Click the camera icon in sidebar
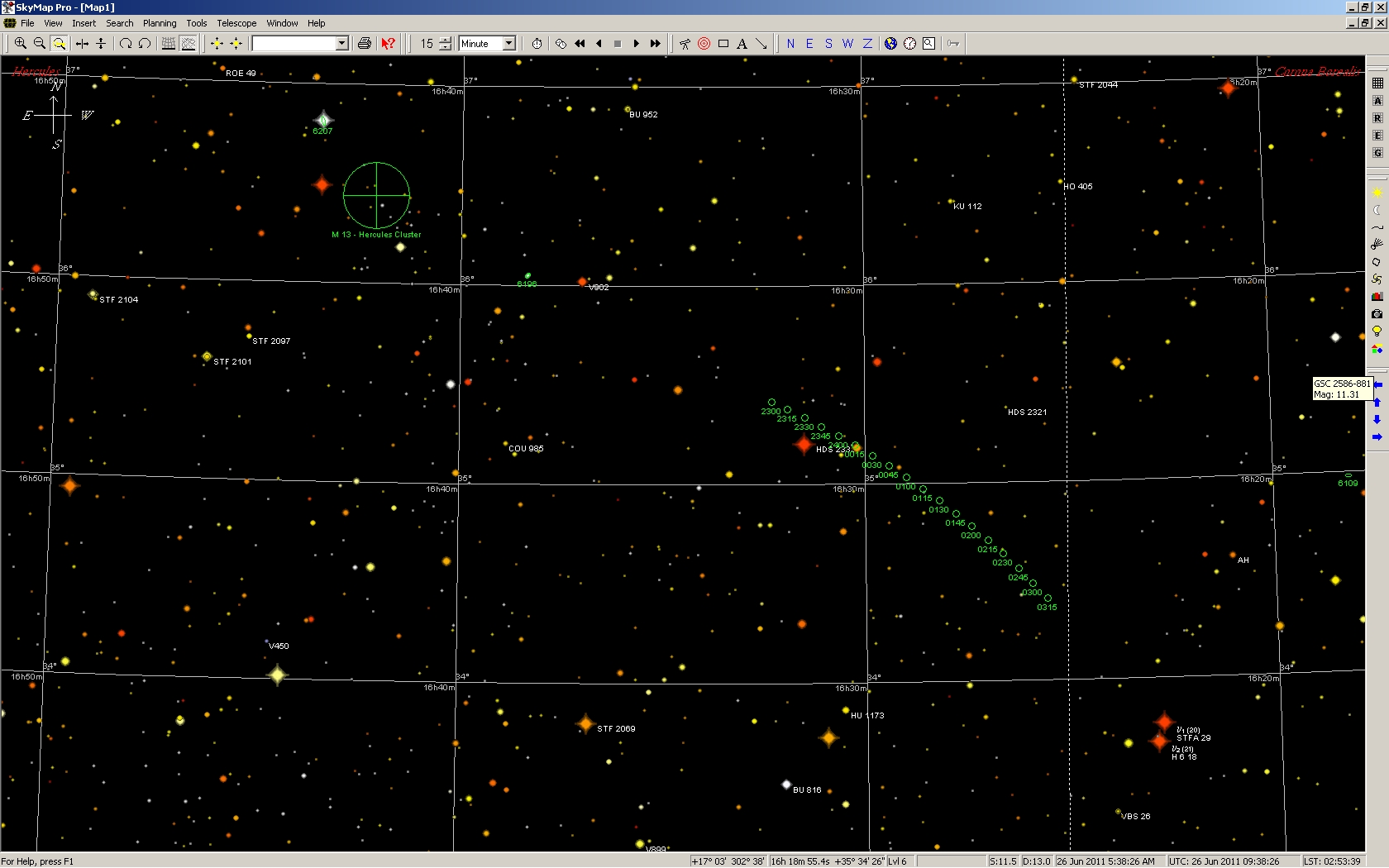This screenshot has height=868, width=1389. (1377, 314)
